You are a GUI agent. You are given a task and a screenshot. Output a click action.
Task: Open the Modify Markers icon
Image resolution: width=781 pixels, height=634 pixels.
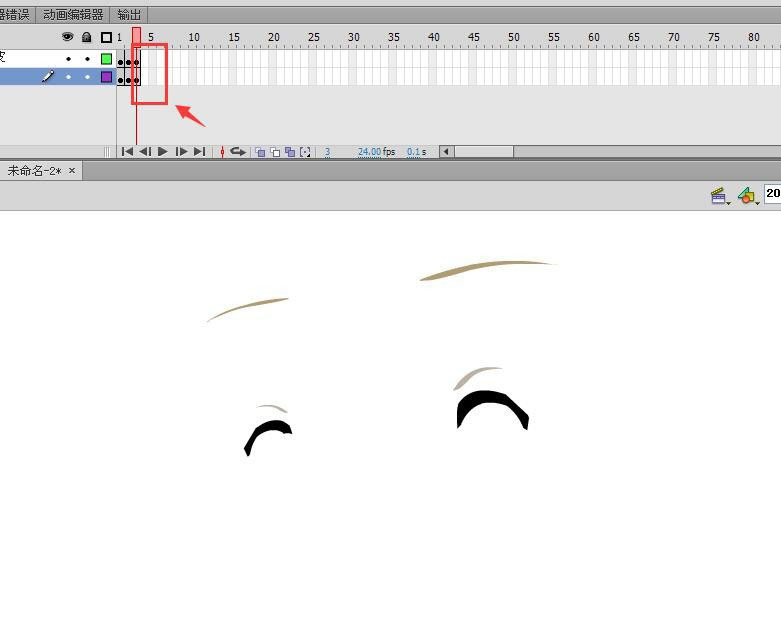305,152
